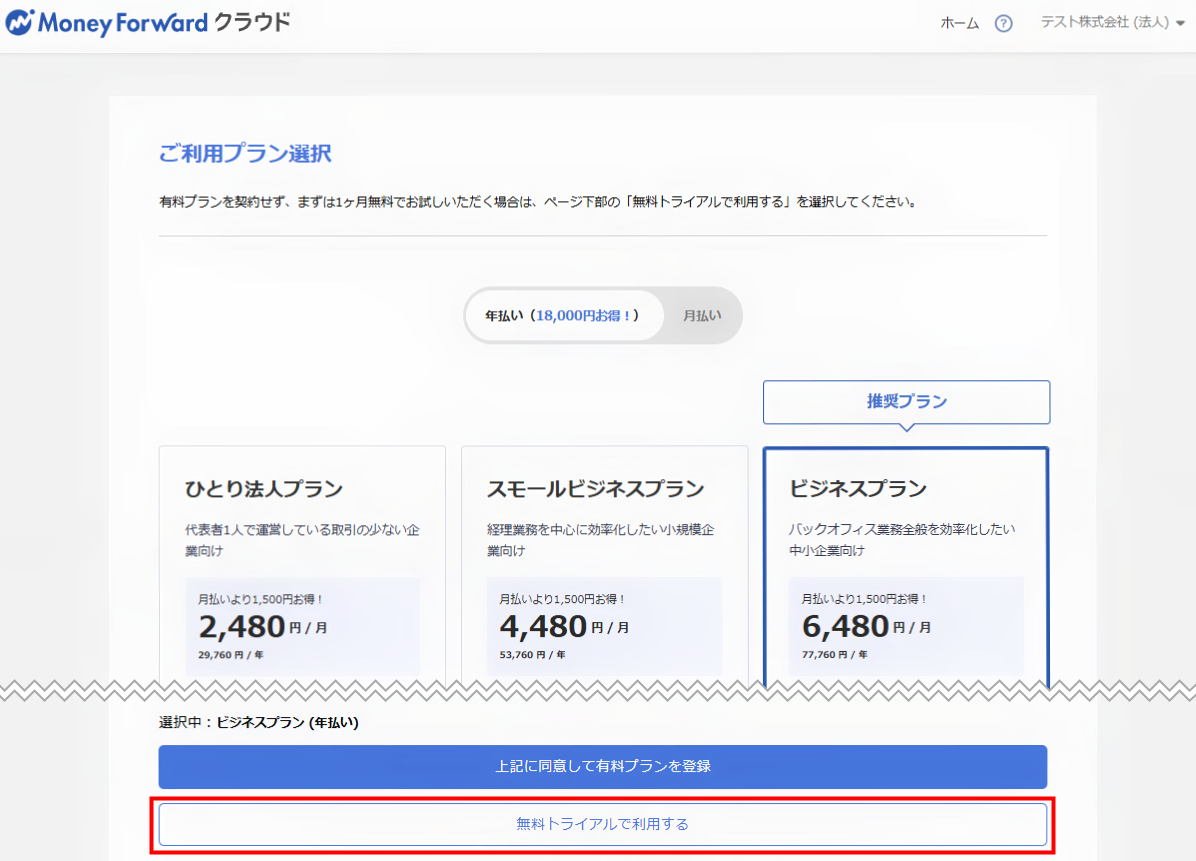The image size is (1196, 861).
Task: Click 上記に同意して有料プランを登録 button
Action: pos(603,766)
